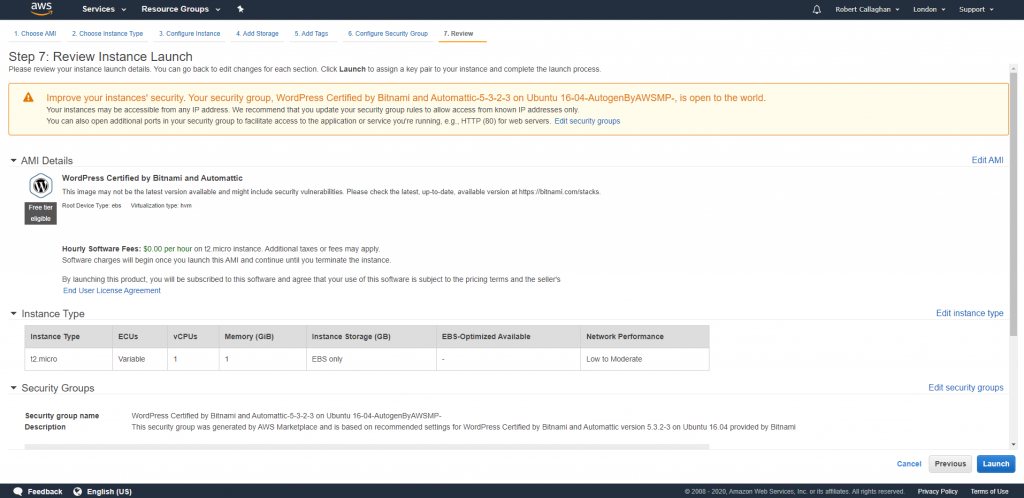Open the notifications bell
The height and width of the screenshot is (498, 1024).
[x=816, y=9]
